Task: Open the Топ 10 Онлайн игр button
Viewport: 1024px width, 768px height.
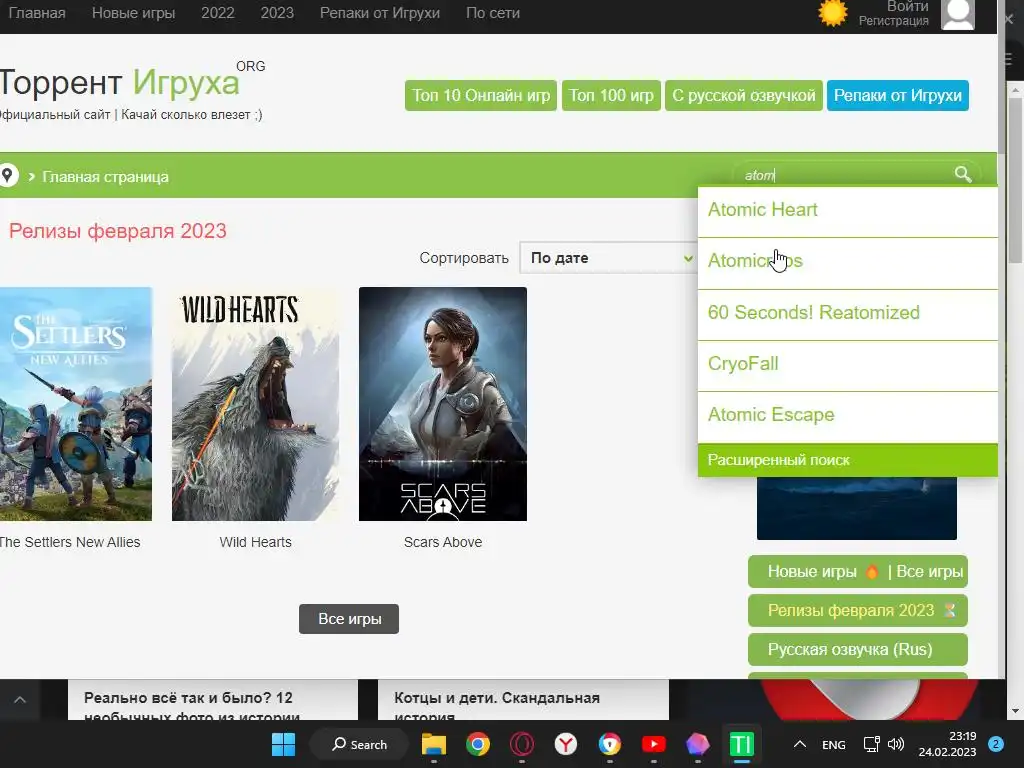Action: click(481, 95)
